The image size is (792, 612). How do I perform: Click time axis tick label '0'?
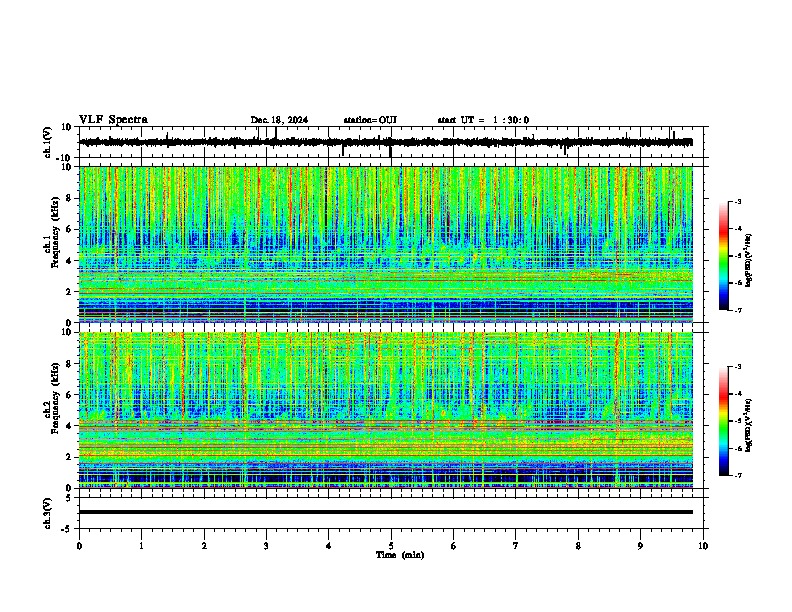pos(79,546)
